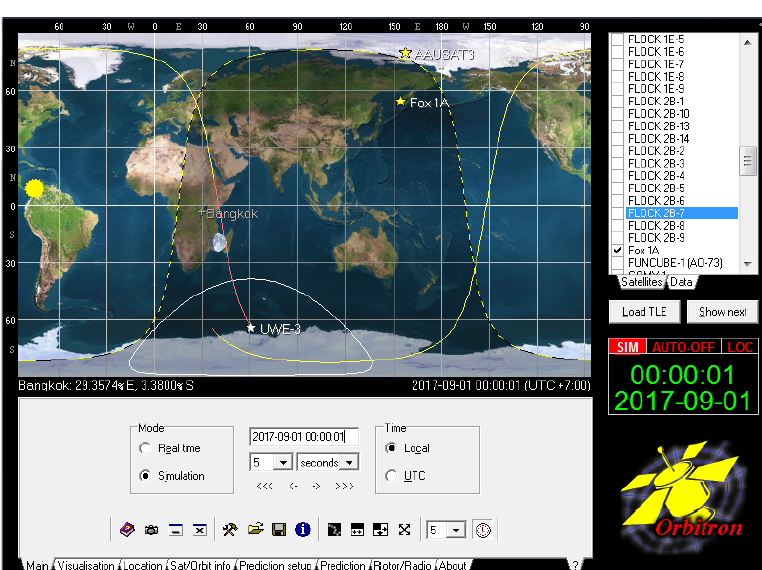Select the Real time mode radio button
Image resolution: width=762 pixels, height=570 pixels.
(145, 448)
